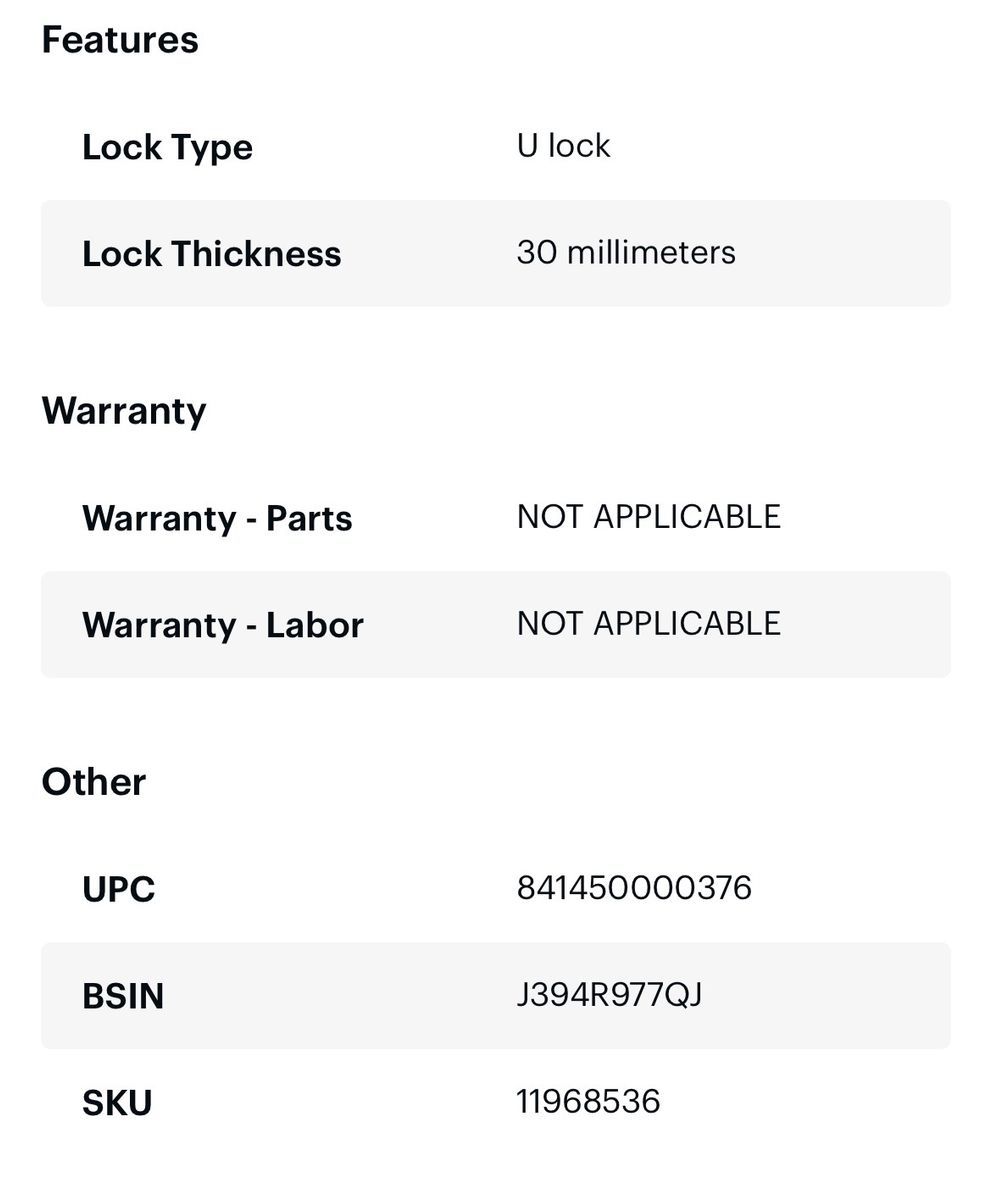Click the Lock Type label
Image resolution: width=992 pixels, height=1200 pixels.
point(167,147)
